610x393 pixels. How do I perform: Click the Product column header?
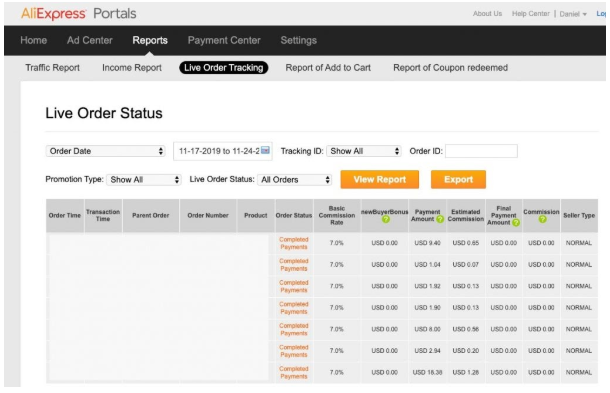256,216
